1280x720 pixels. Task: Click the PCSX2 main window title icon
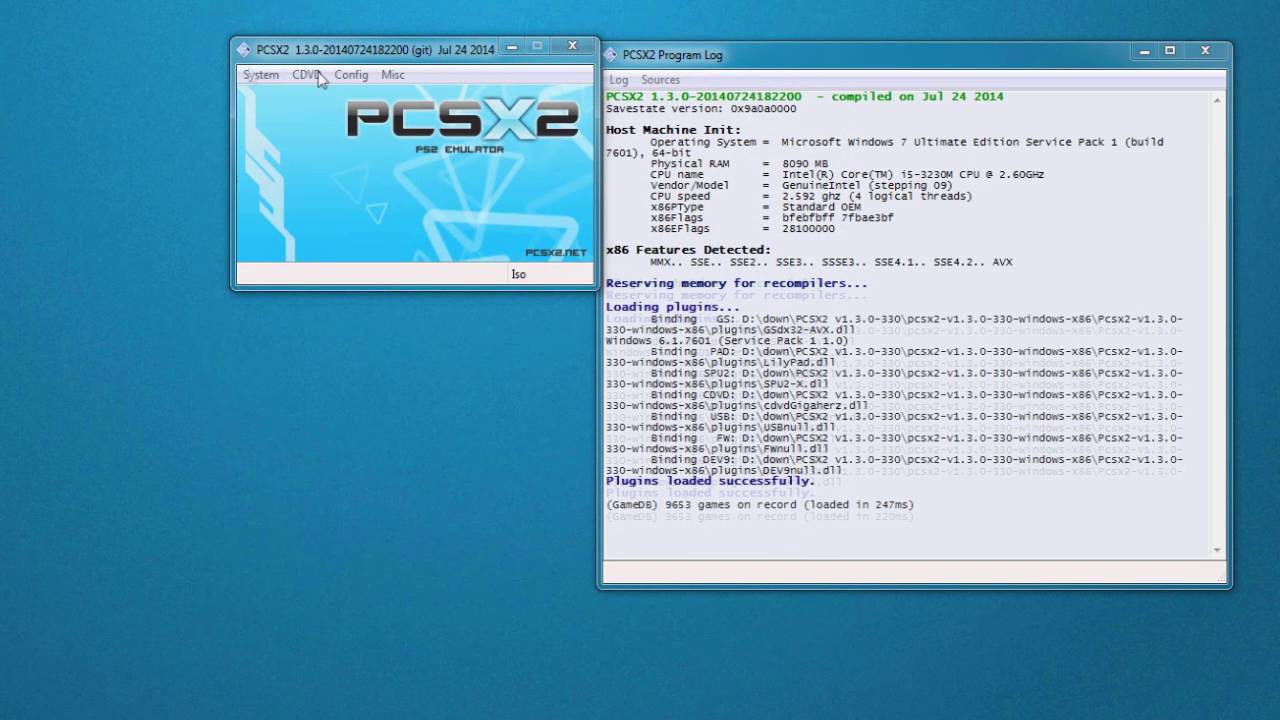pos(244,49)
